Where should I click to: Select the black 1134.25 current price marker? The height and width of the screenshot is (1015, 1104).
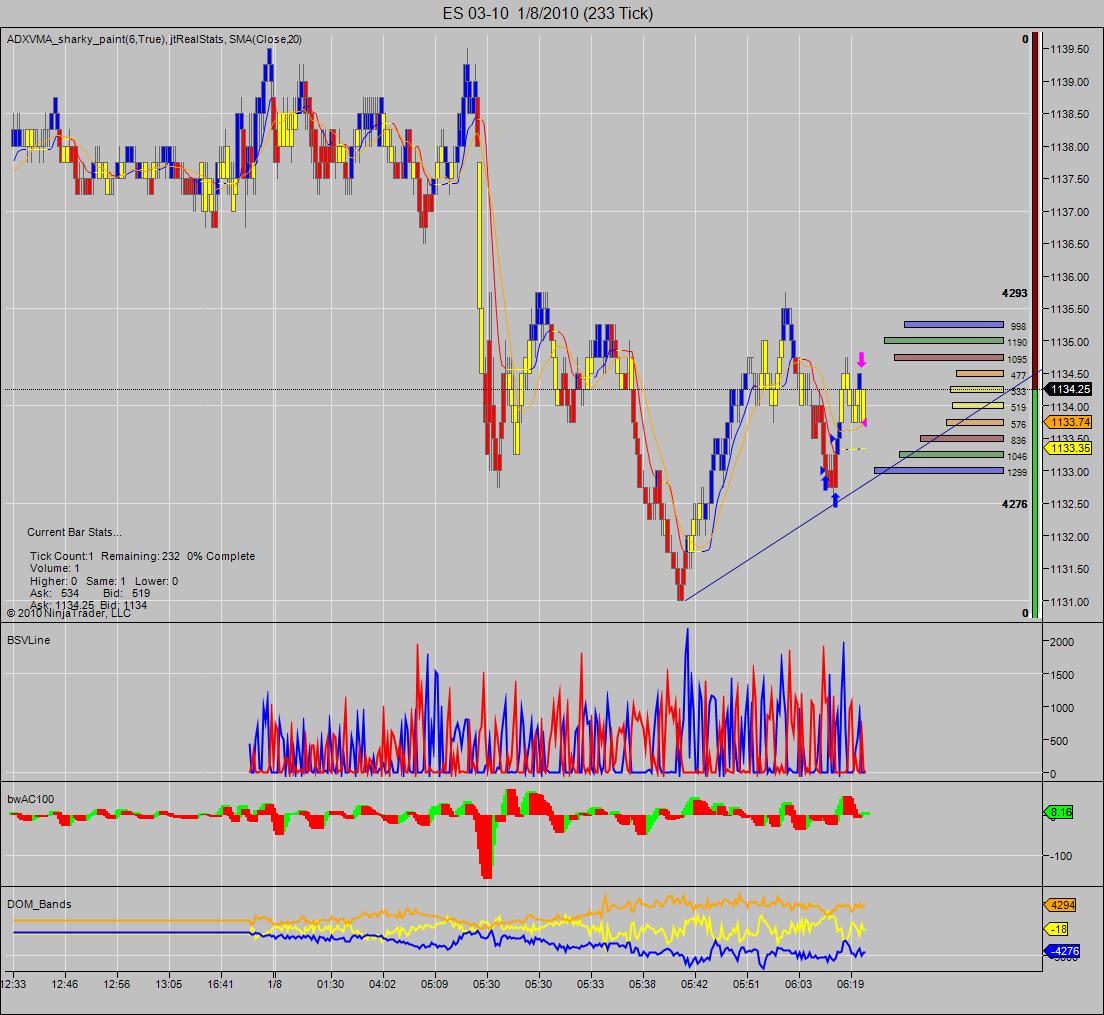(1068, 389)
